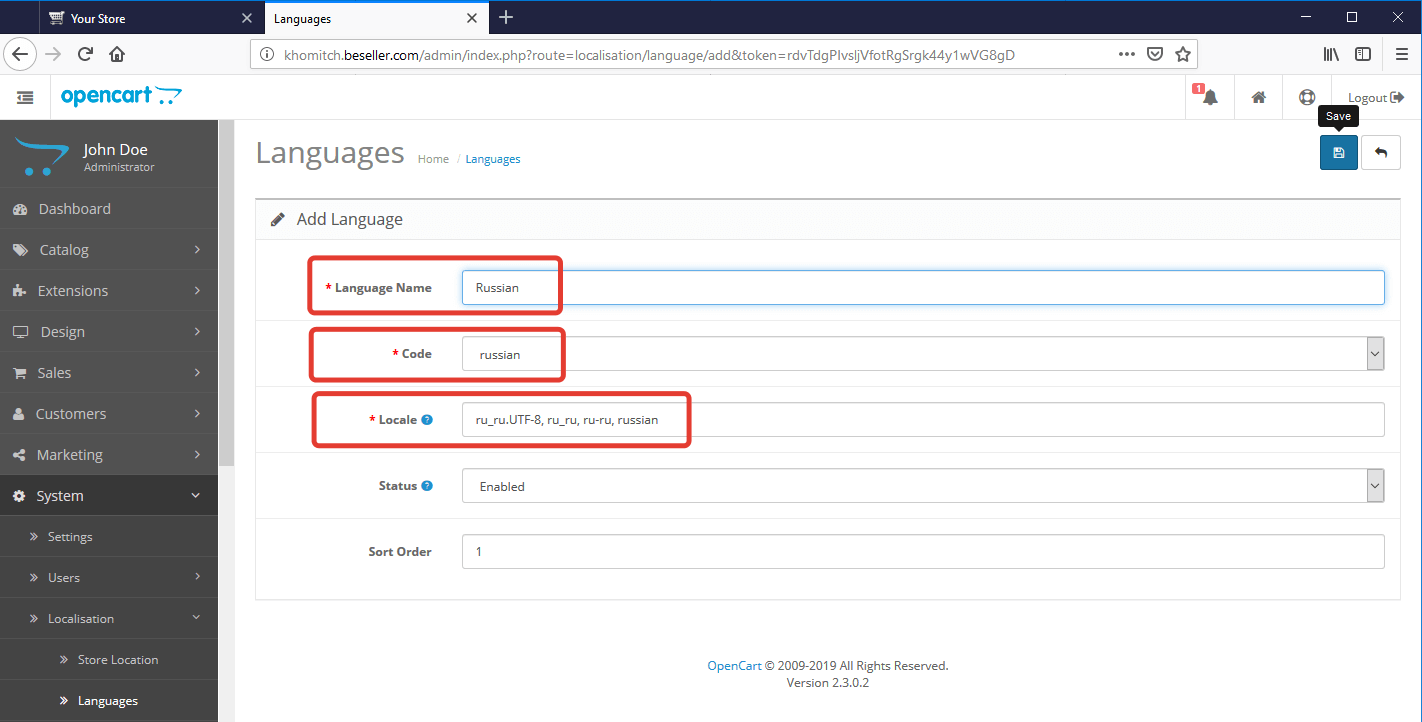Click the OpenCart logo
The width and height of the screenshot is (1422, 722).
121,96
